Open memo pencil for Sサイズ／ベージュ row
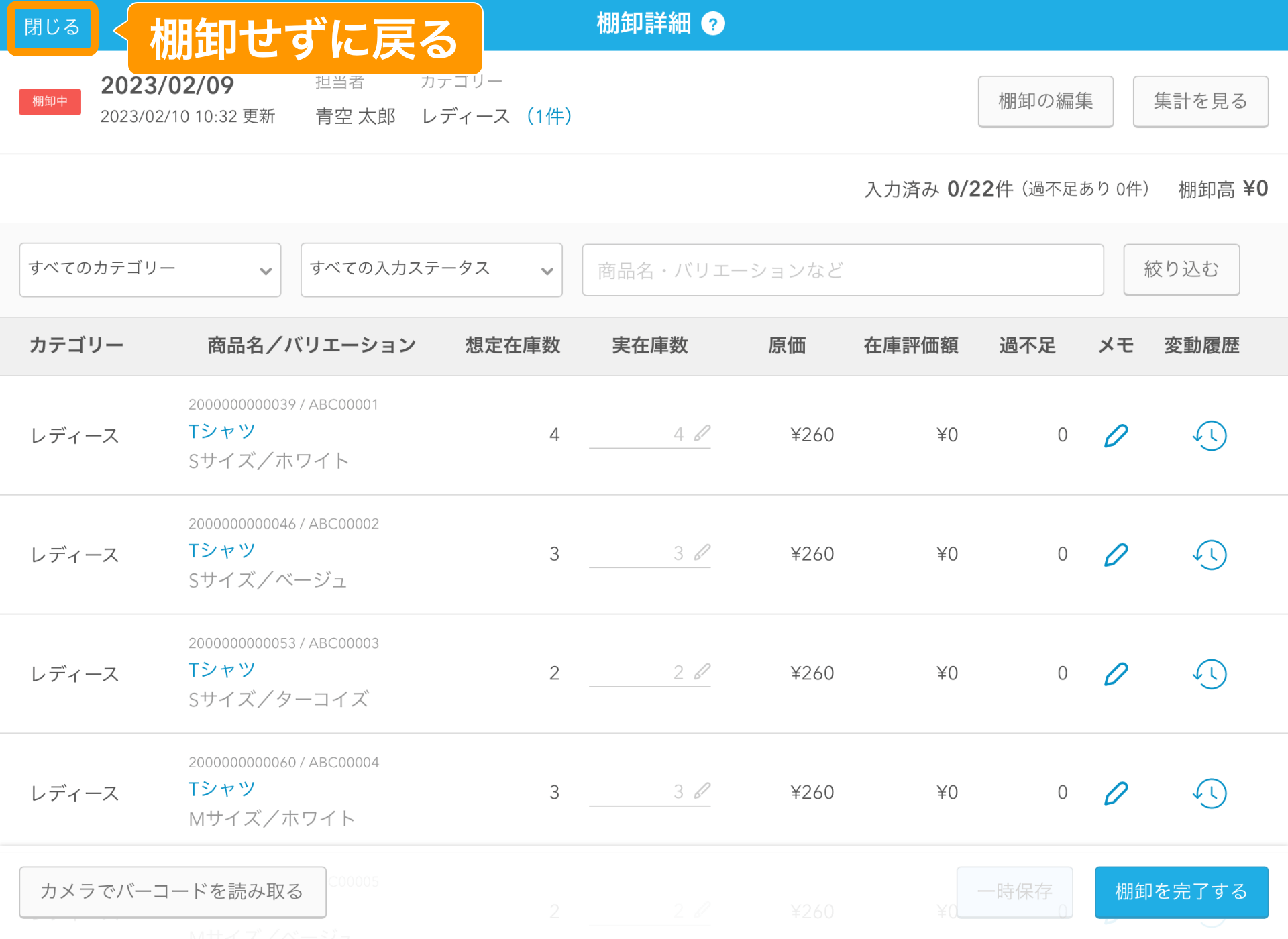 coord(1116,555)
